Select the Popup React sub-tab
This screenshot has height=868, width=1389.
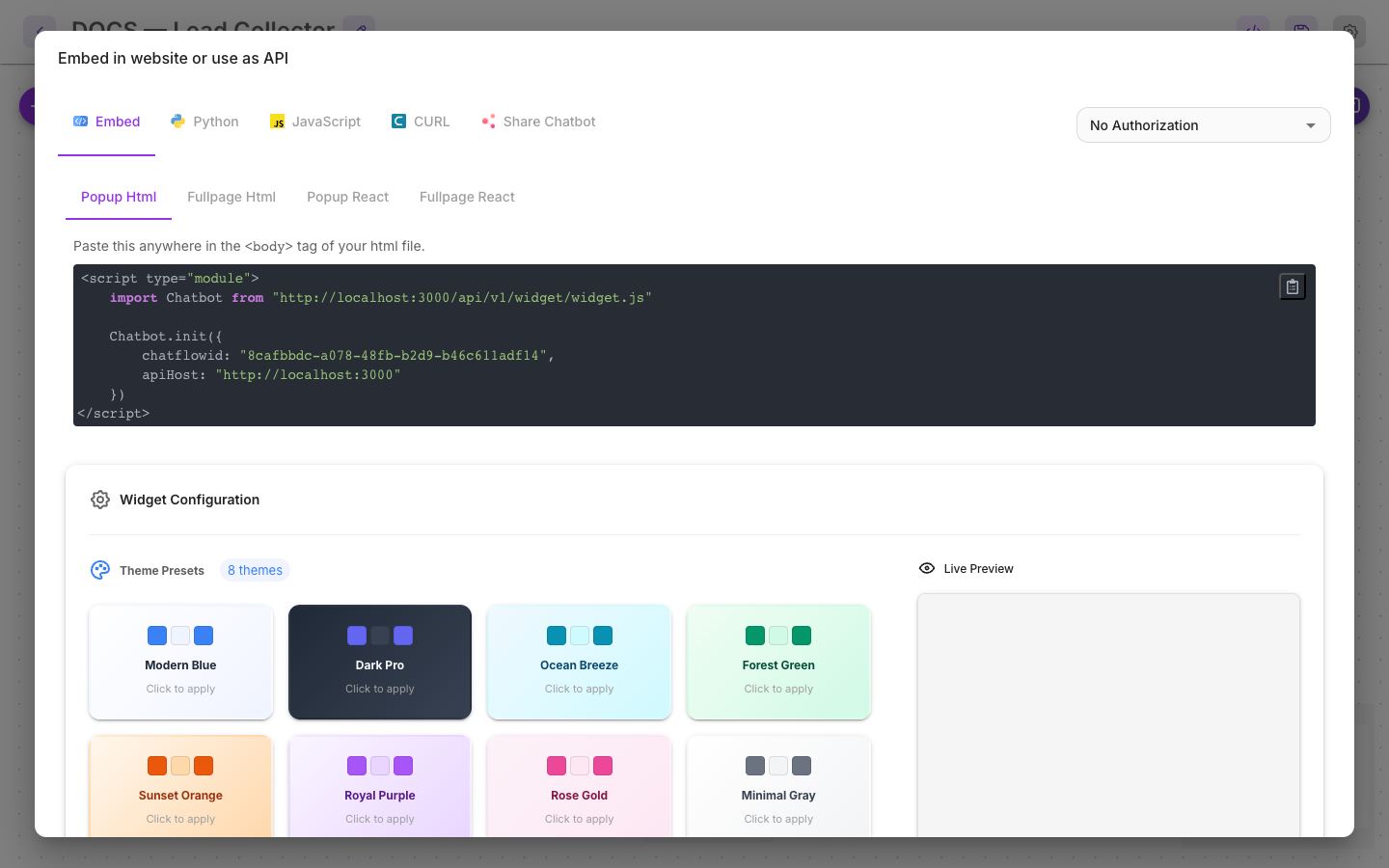click(347, 197)
